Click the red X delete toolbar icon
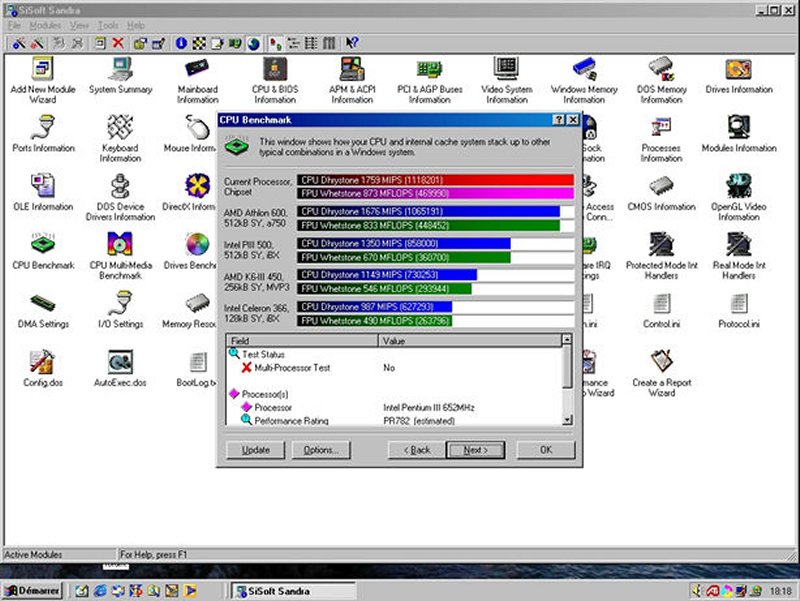The width and height of the screenshot is (800, 601). tap(118, 43)
